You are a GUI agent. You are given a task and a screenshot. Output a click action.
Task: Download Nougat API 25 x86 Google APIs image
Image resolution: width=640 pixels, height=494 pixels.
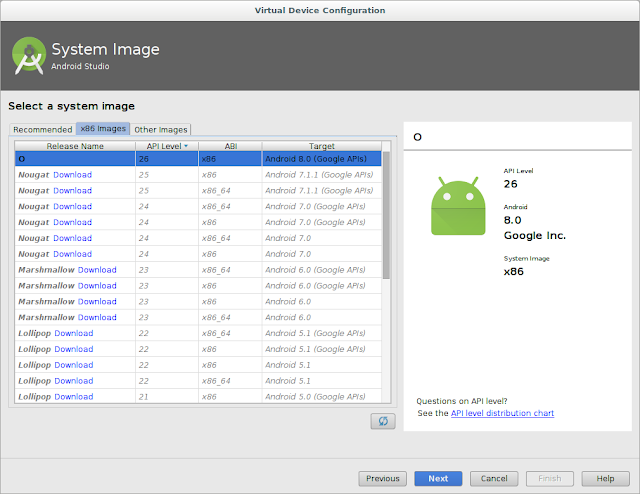pyautogui.click(x=73, y=175)
